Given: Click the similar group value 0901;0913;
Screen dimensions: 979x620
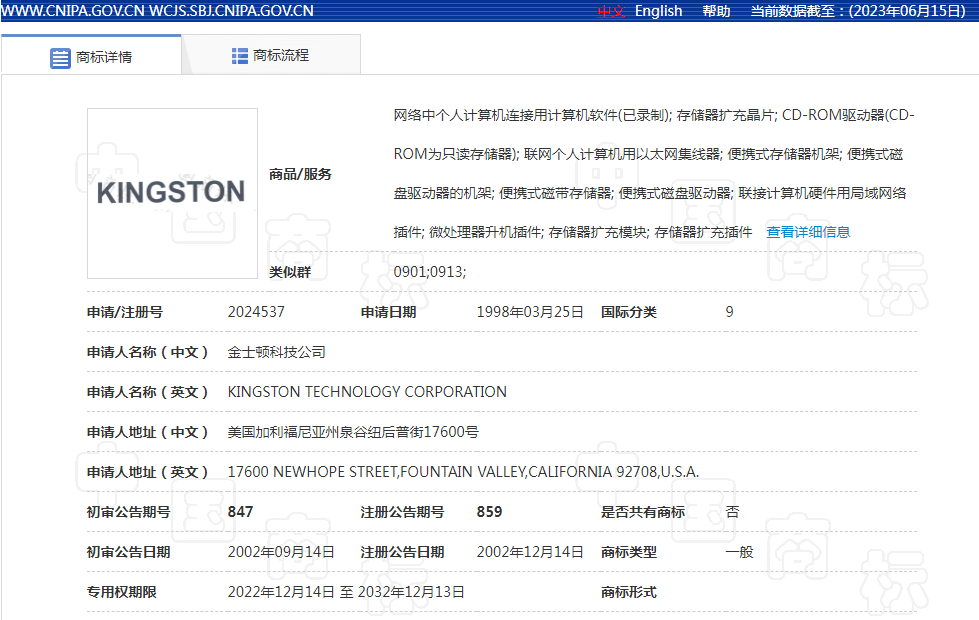Looking at the screenshot, I should coord(430,272).
